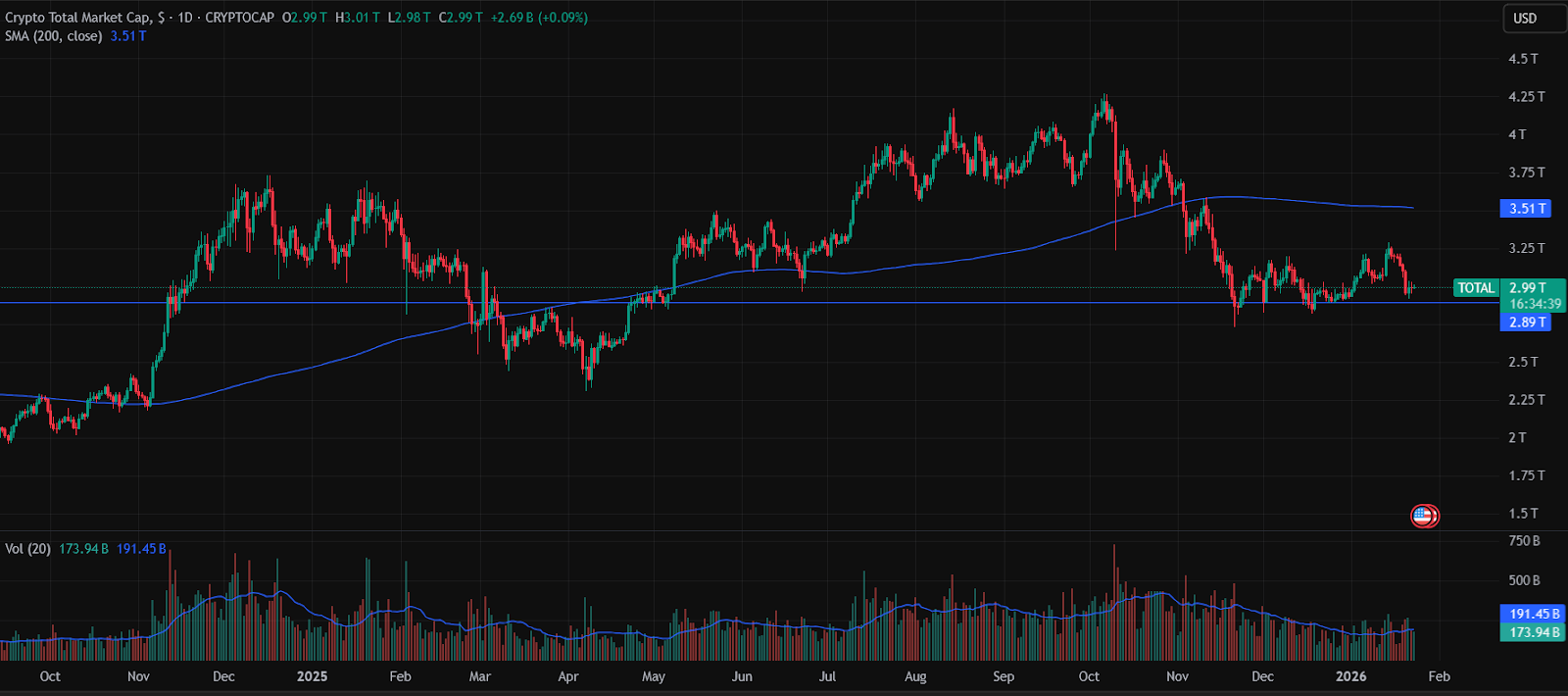Click the O2.99 T open value
Viewport: 1568px width, 696px height.
pyautogui.click(x=307, y=18)
